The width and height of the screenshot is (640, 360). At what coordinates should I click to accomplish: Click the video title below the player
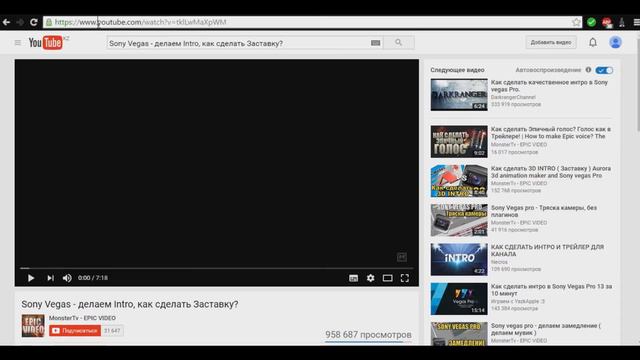[x=130, y=304]
